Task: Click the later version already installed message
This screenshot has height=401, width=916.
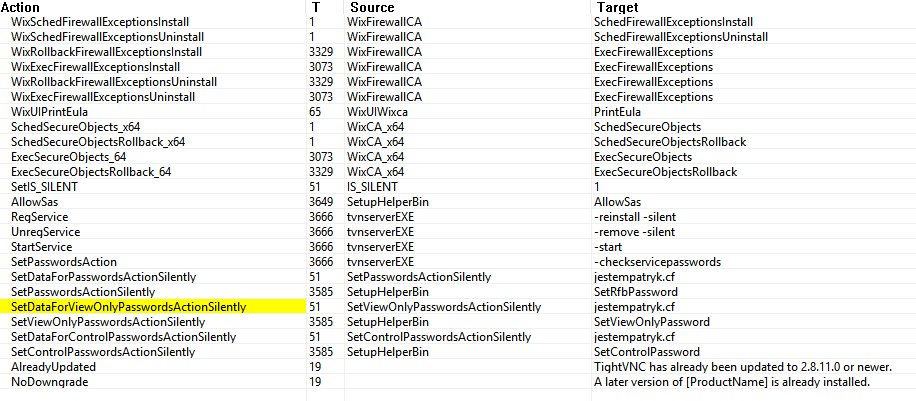Action: 732,382
